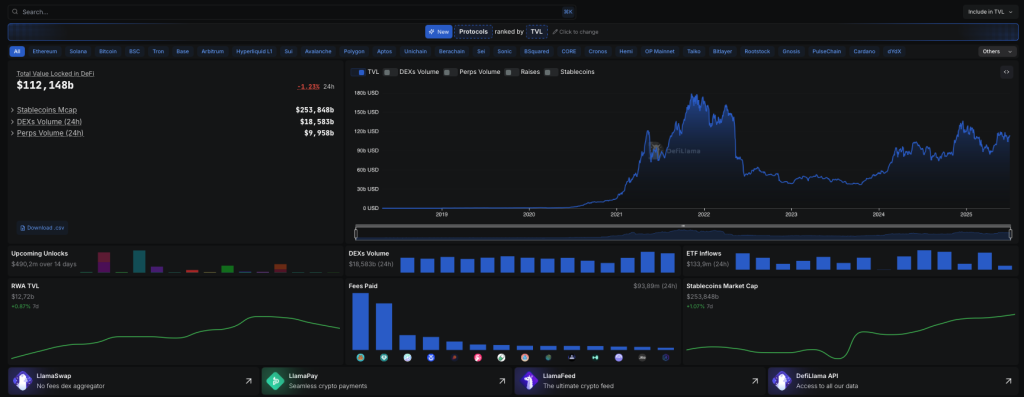
Task: Open LlamaPay via its arrow icon
Action: click(x=502, y=381)
